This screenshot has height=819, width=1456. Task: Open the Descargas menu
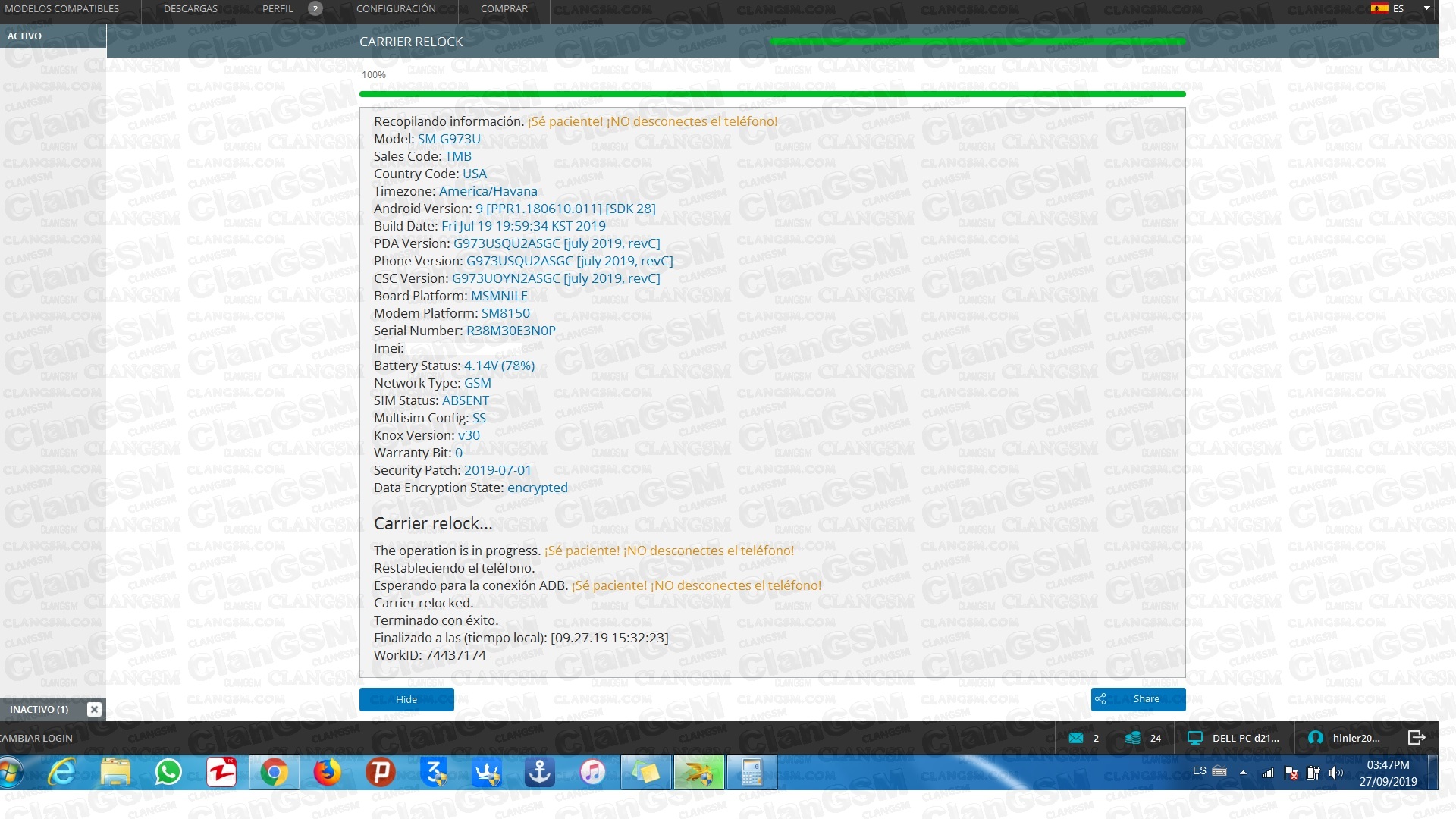(x=190, y=9)
